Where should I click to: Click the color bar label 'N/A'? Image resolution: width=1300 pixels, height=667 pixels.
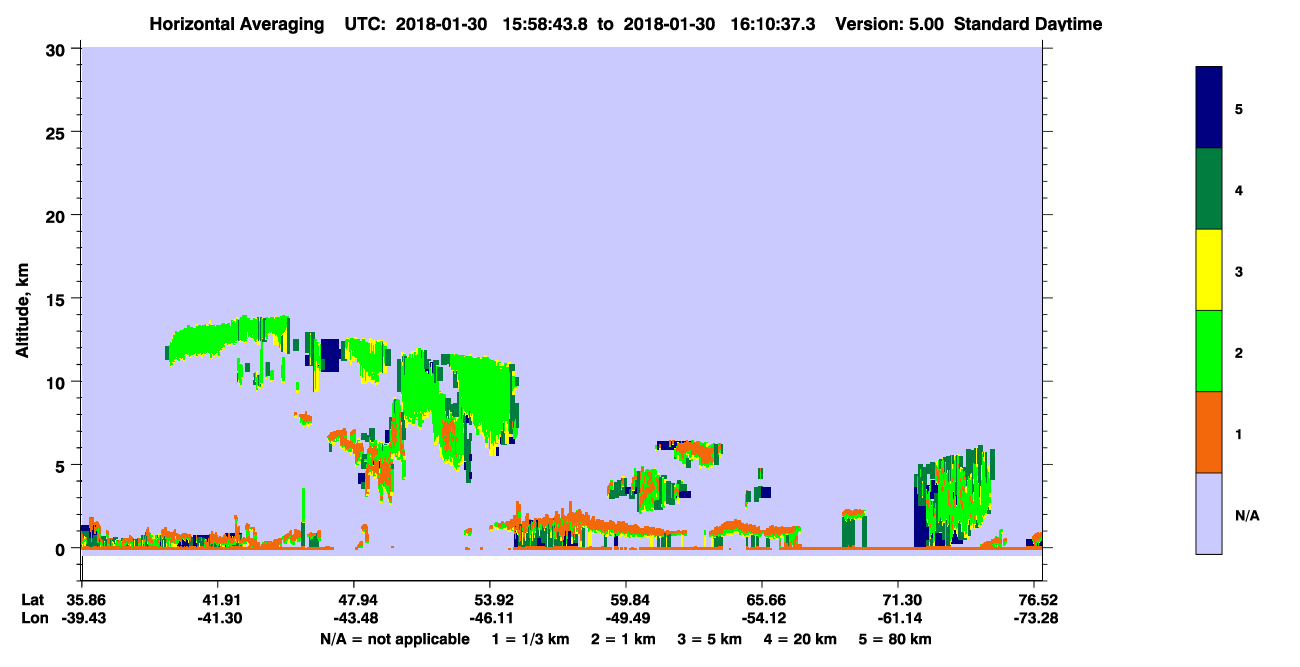1247,515
